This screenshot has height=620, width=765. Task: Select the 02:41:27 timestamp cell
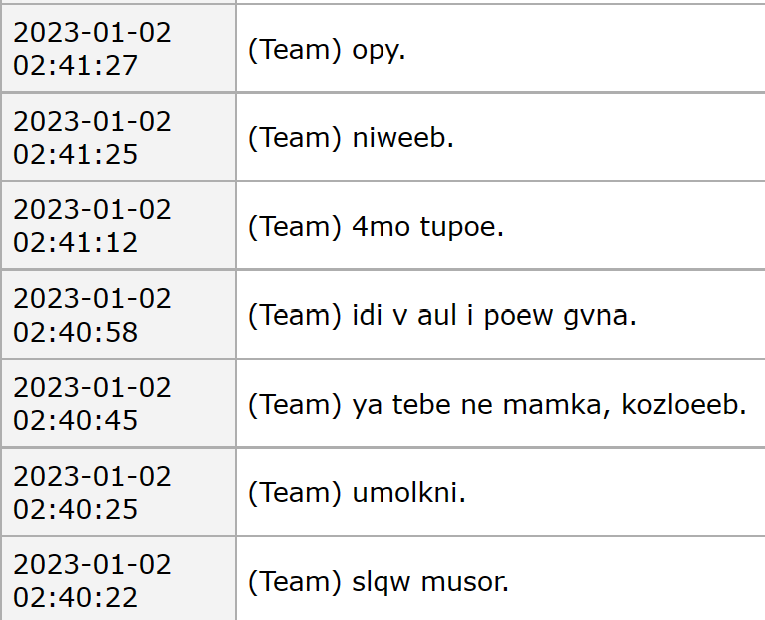pos(92,49)
